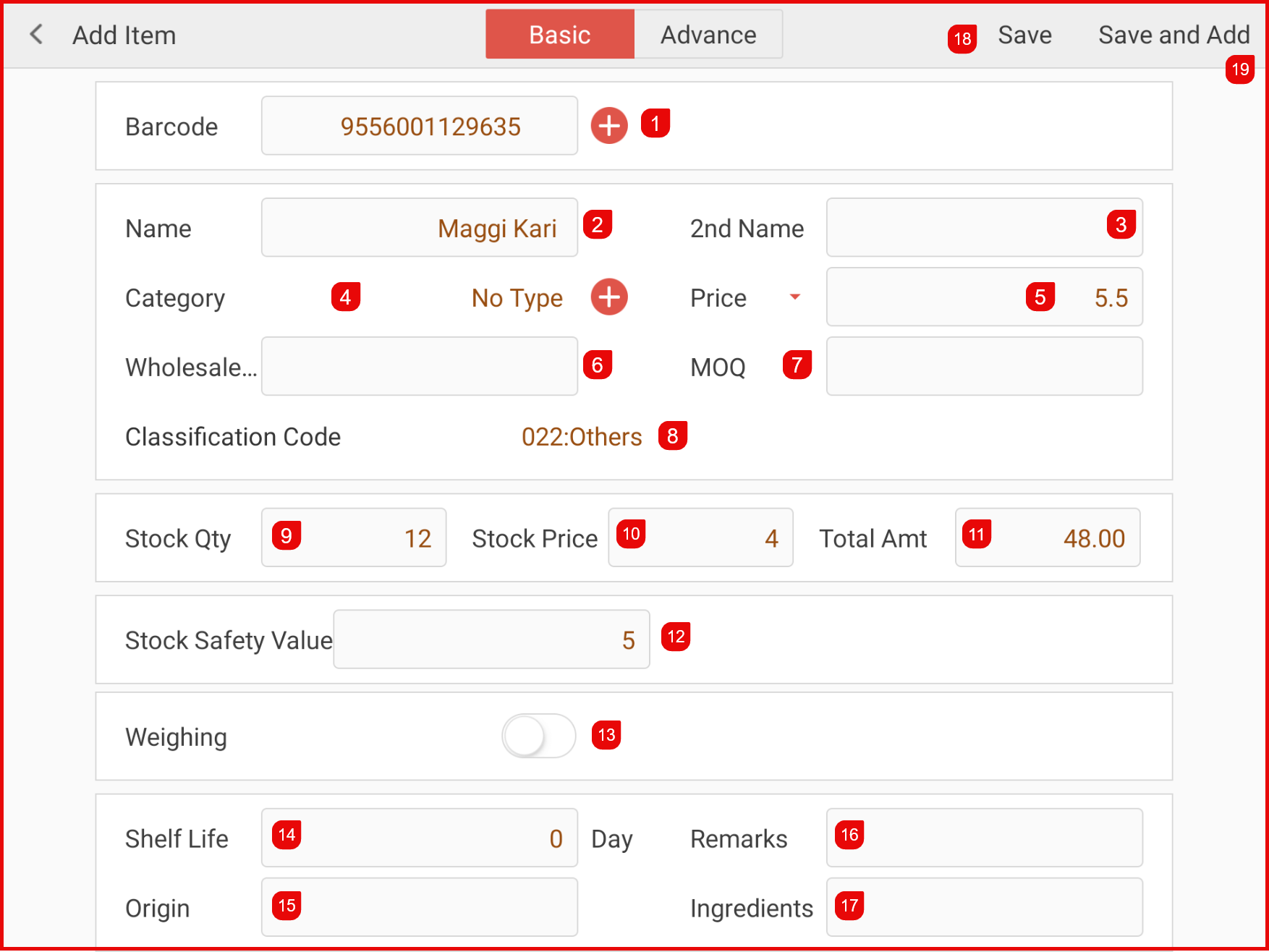
Task: Click the Name field containing Maggi Kari
Action: pyautogui.click(x=420, y=228)
